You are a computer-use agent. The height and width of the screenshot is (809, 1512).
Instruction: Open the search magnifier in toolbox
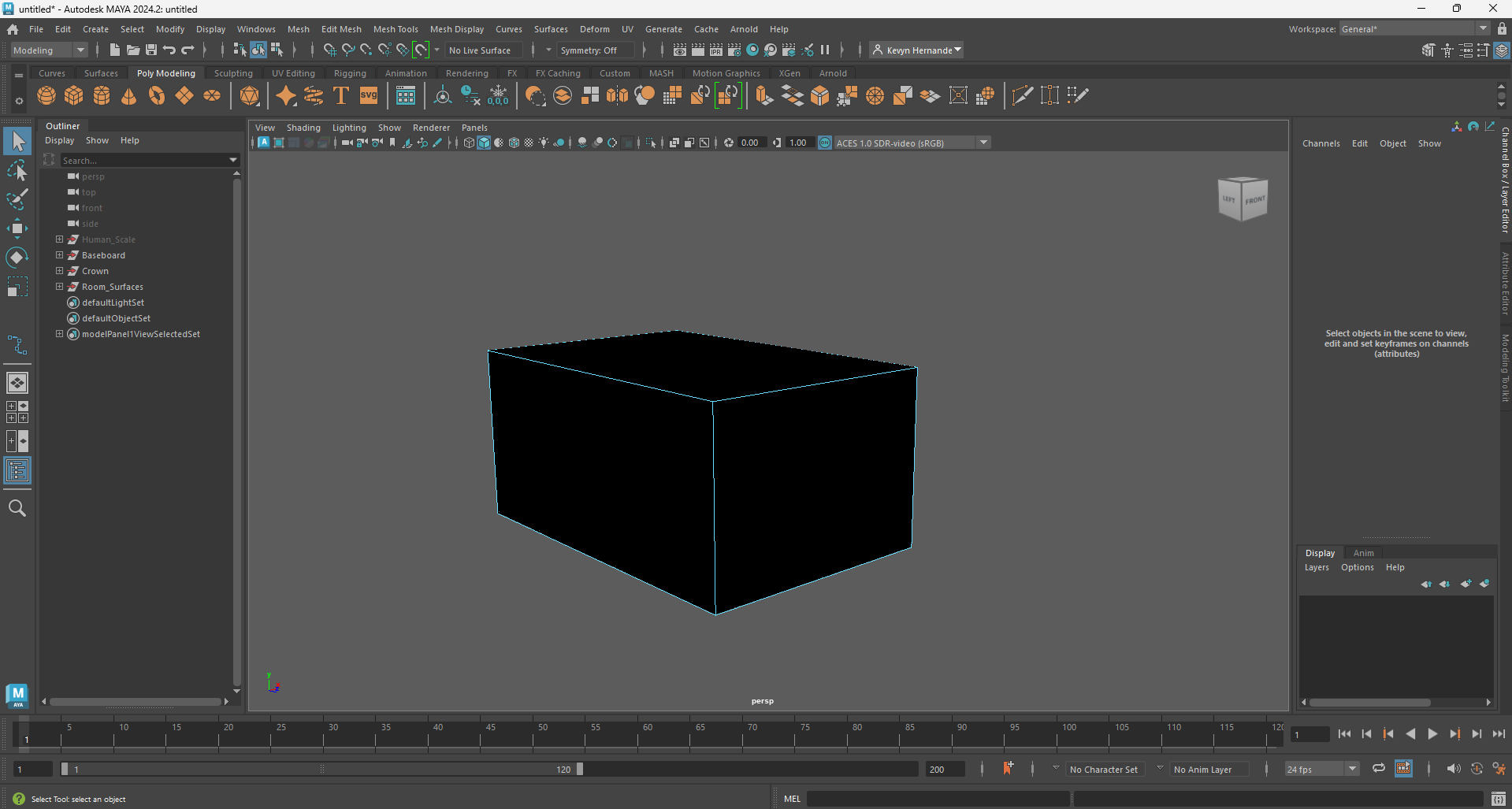click(x=17, y=508)
